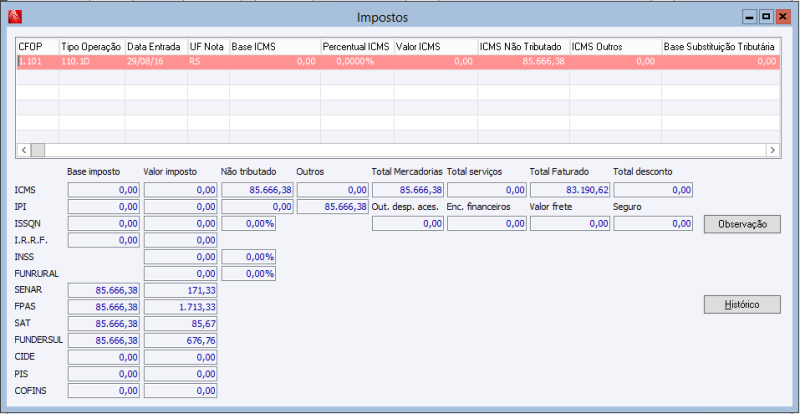The height and width of the screenshot is (414, 800).
Task: Click the ICMS Valor imposto field
Action: [181, 190]
